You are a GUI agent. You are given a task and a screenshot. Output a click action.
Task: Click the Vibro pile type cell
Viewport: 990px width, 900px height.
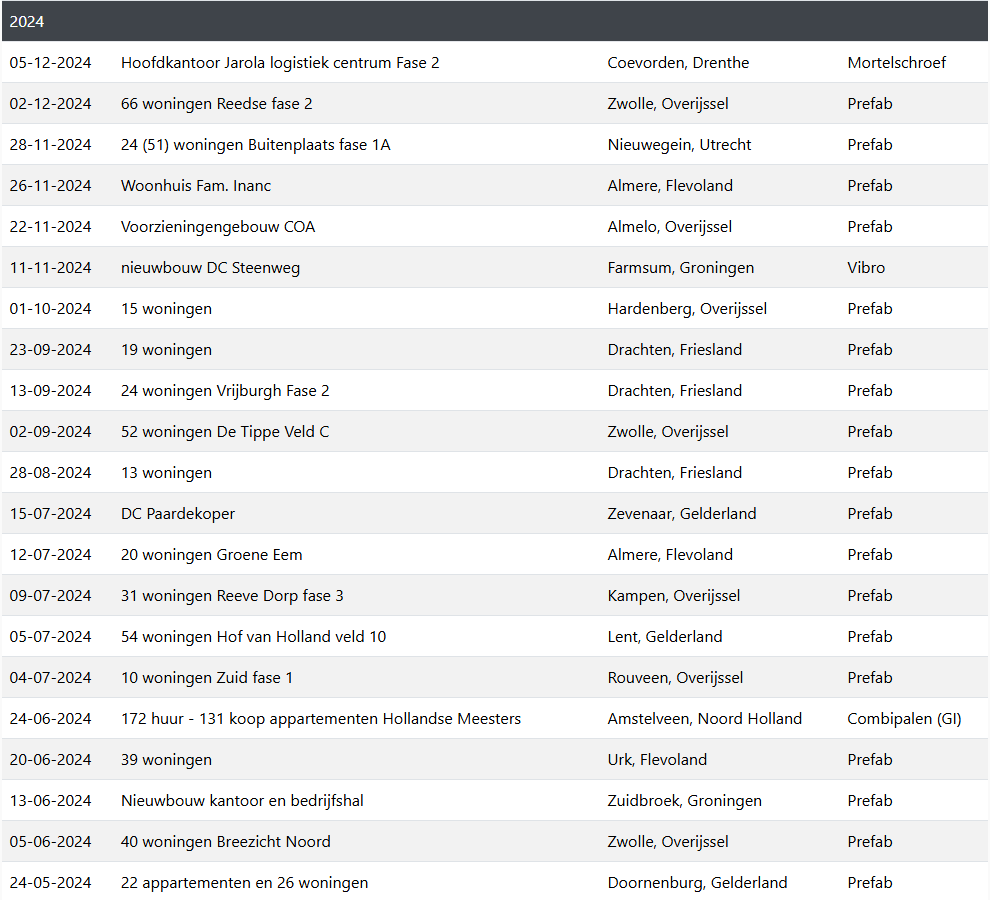[866, 268]
